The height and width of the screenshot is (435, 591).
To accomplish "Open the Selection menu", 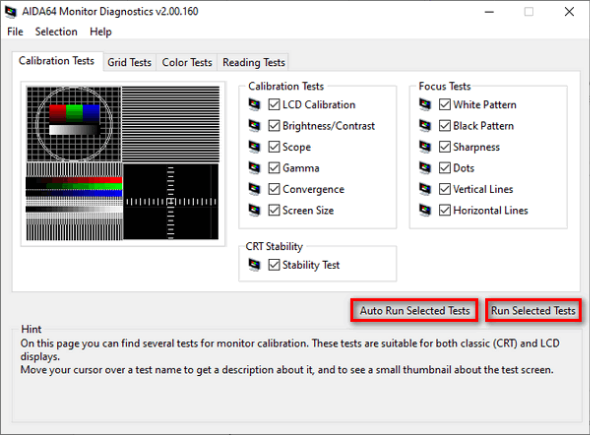I will point(56,32).
